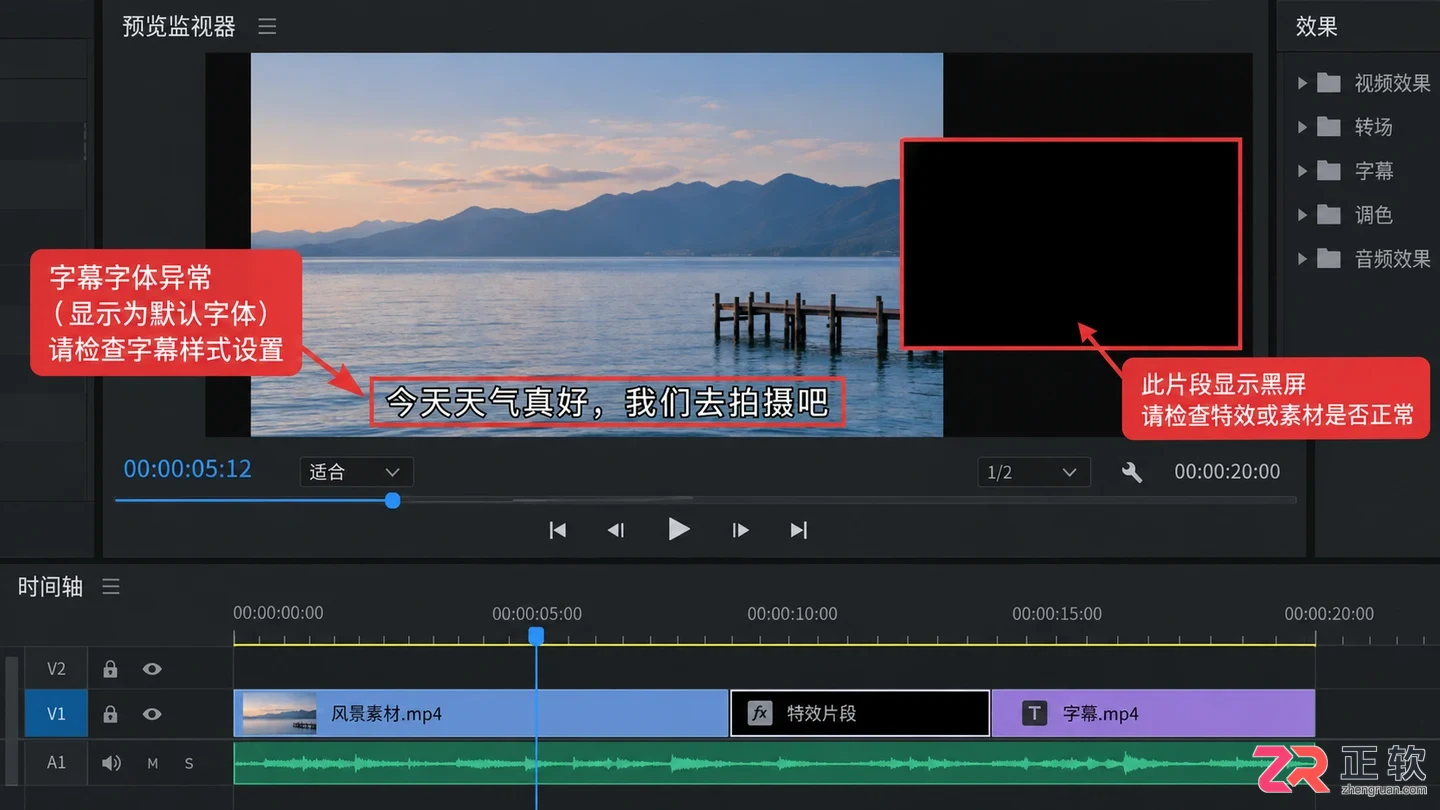The height and width of the screenshot is (810, 1440).
Task: Click the 音频效果 folder icon
Action: click(1329, 259)
